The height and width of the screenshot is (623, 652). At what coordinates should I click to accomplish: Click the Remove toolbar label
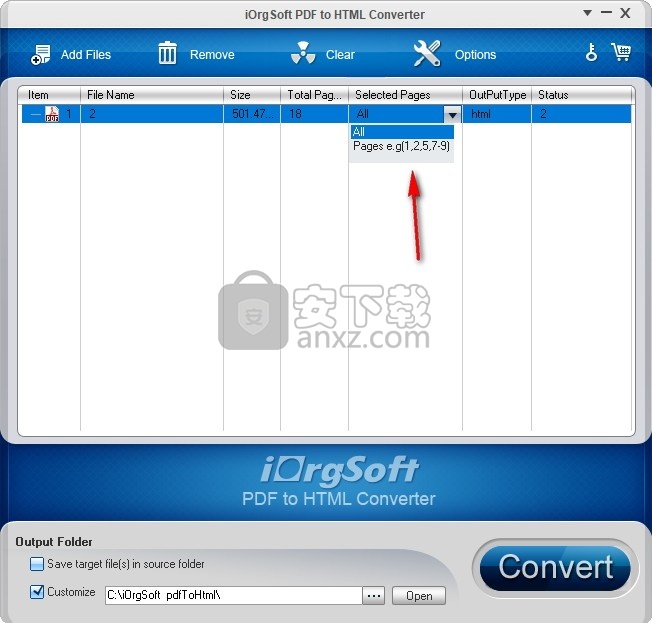212,54
